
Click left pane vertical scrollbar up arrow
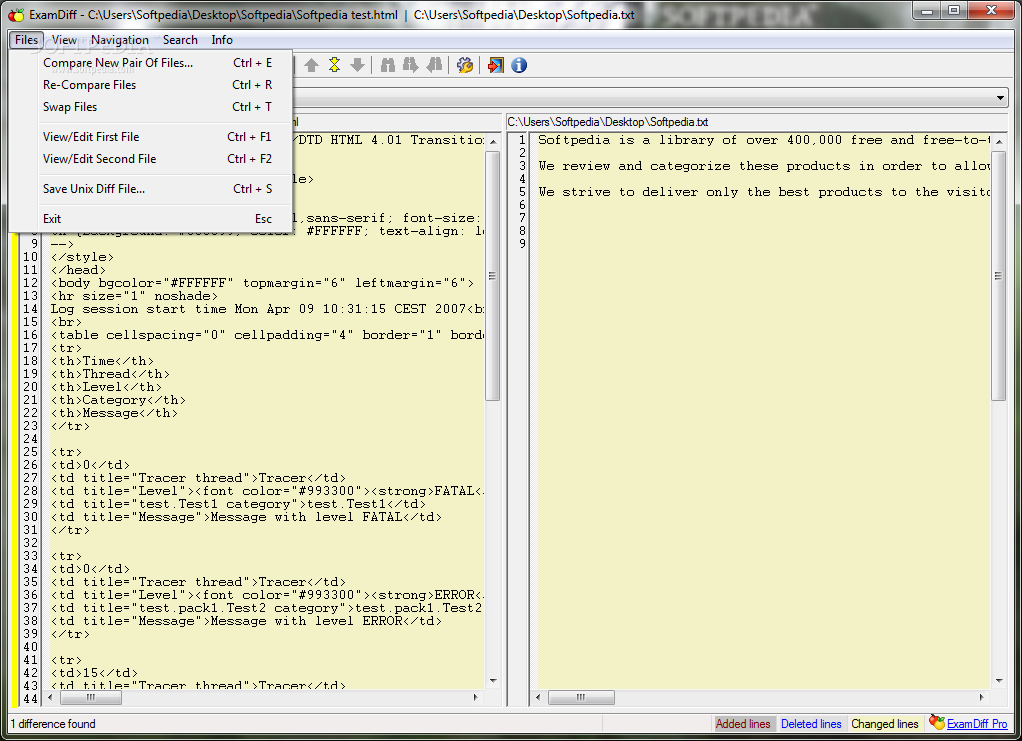(x=493, y=141)
